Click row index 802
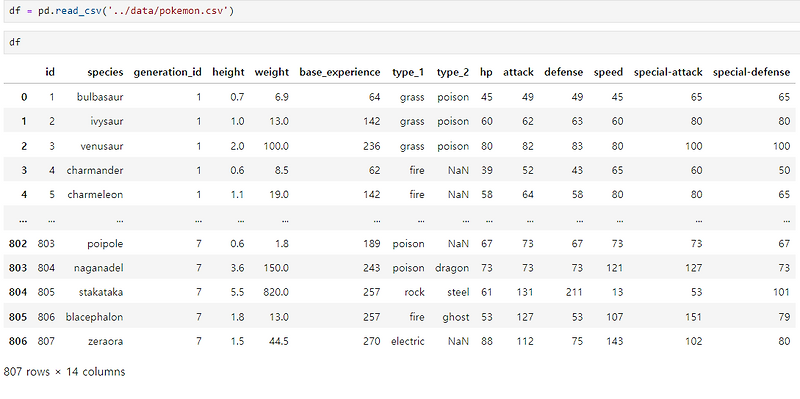 tap(18, 244)
